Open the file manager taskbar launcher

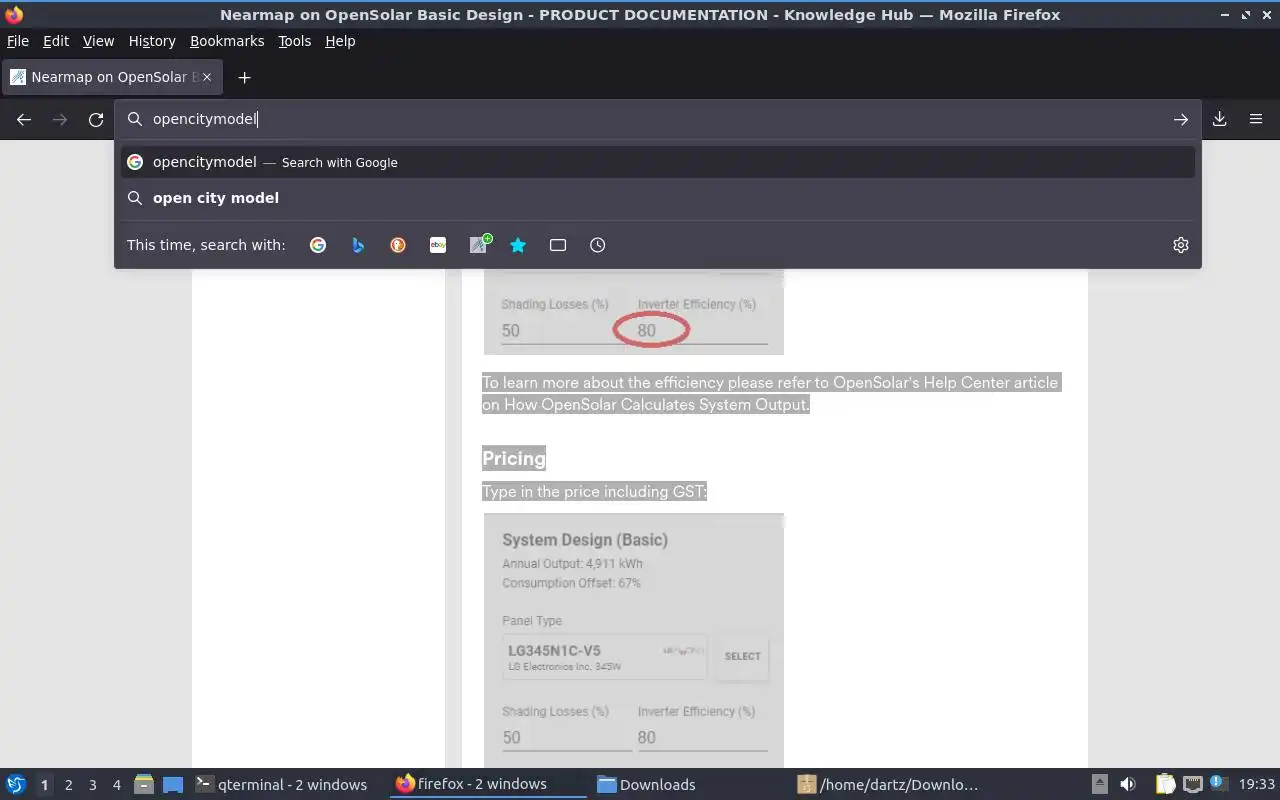pyautogui.click(x=144, y=784)
